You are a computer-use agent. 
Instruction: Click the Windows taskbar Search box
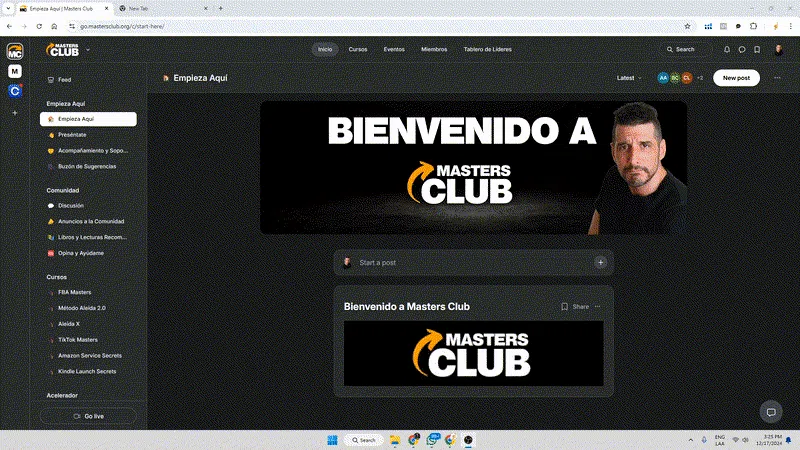coord(364,440)
